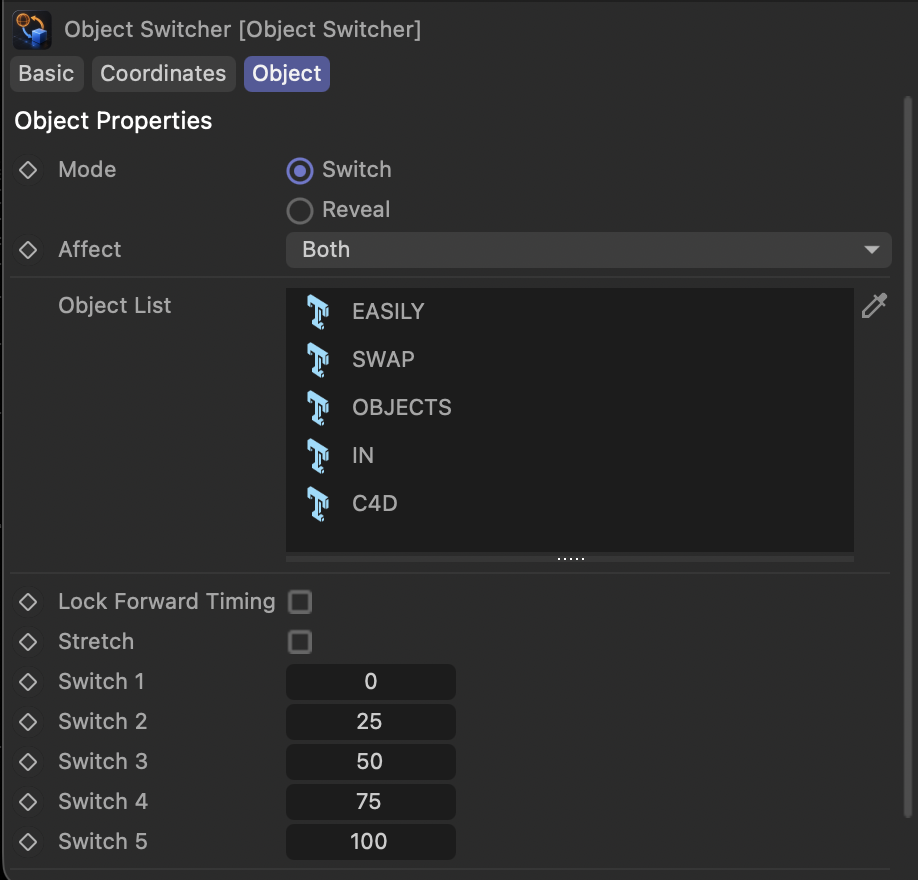Open the Basic tab

(46, 74)
